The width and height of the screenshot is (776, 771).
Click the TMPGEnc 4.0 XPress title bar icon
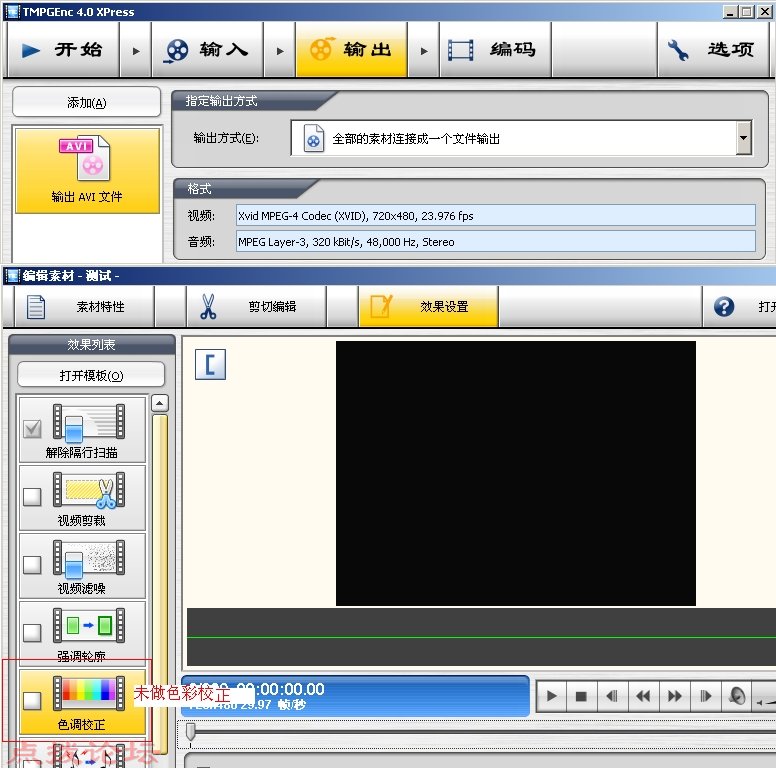12,12
